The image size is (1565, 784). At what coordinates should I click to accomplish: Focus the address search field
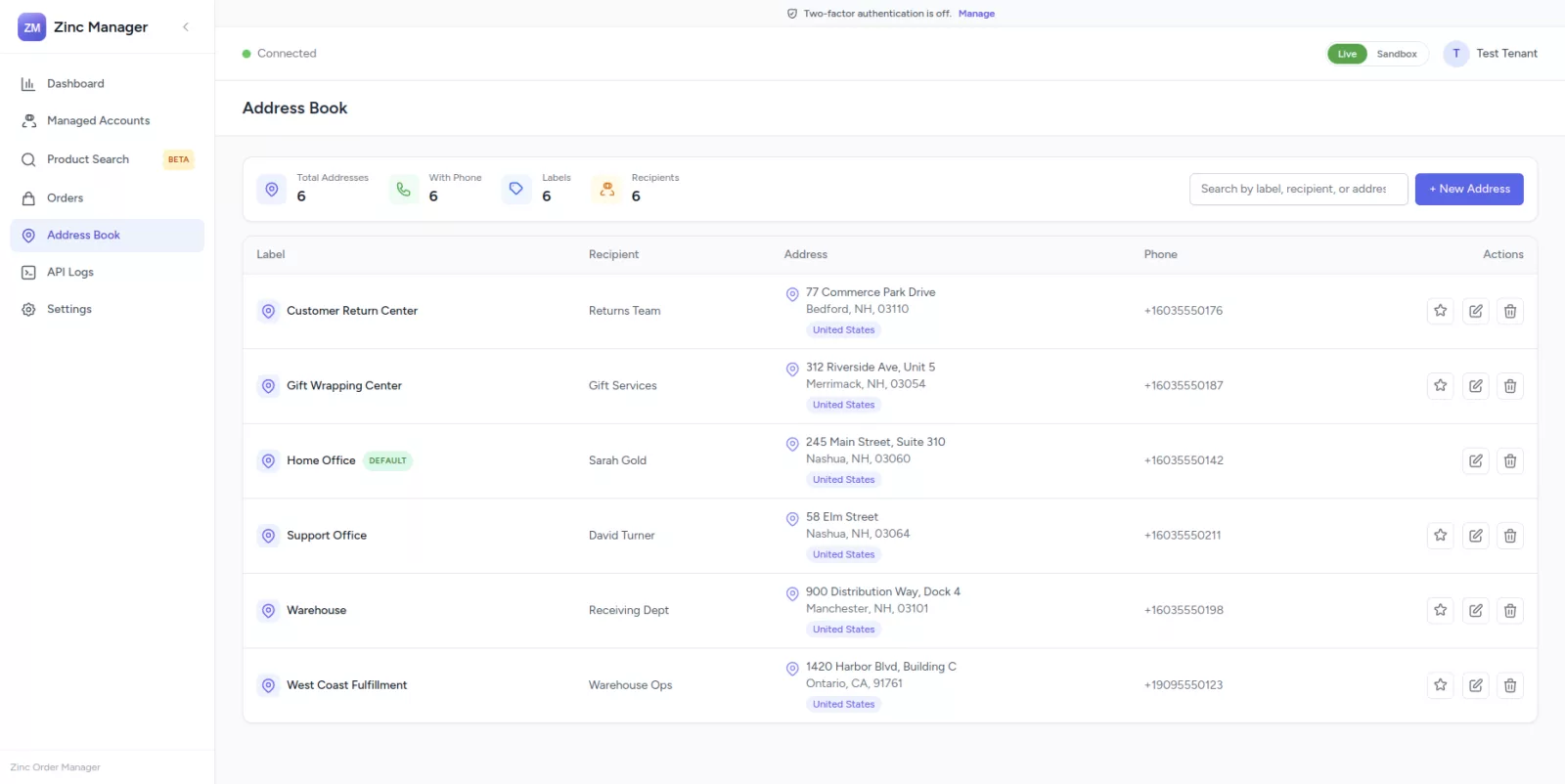coord(1298,189)
